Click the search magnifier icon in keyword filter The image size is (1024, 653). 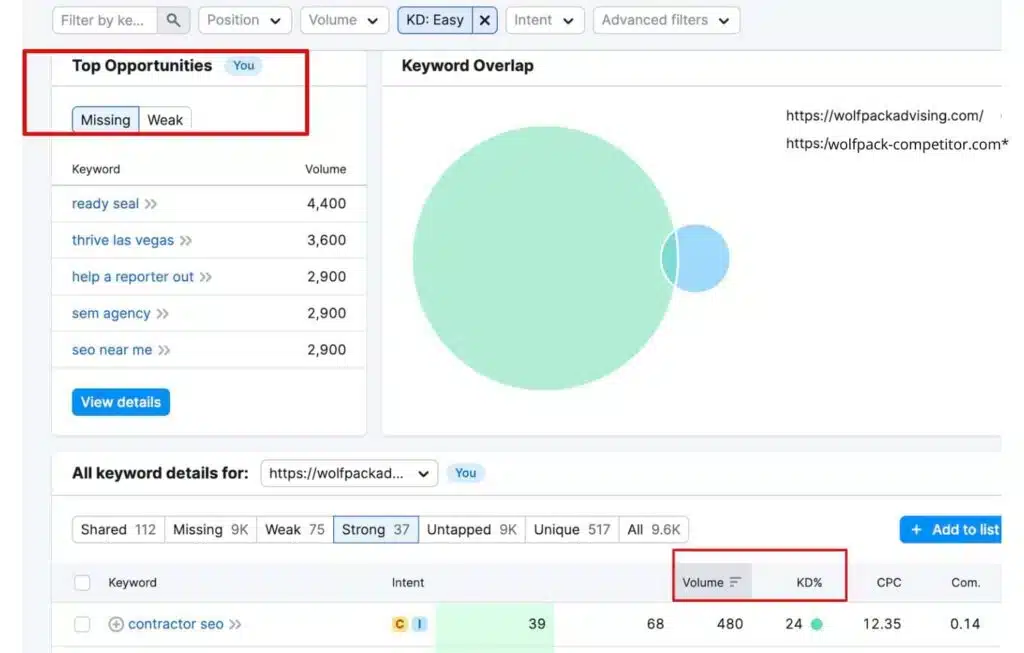(173, 20)
